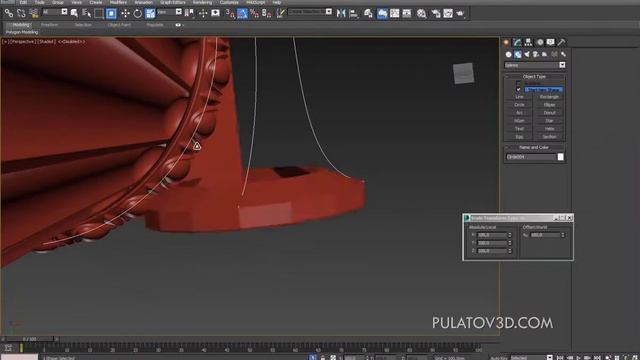Open the Manage Layers dialog
The image size is (640, 360).
[x=368, y=13]
